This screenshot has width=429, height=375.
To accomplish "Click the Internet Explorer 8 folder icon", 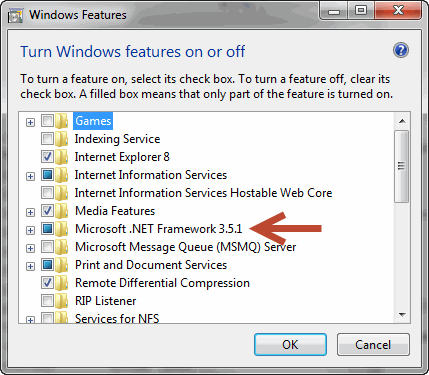I will [62, 157].
